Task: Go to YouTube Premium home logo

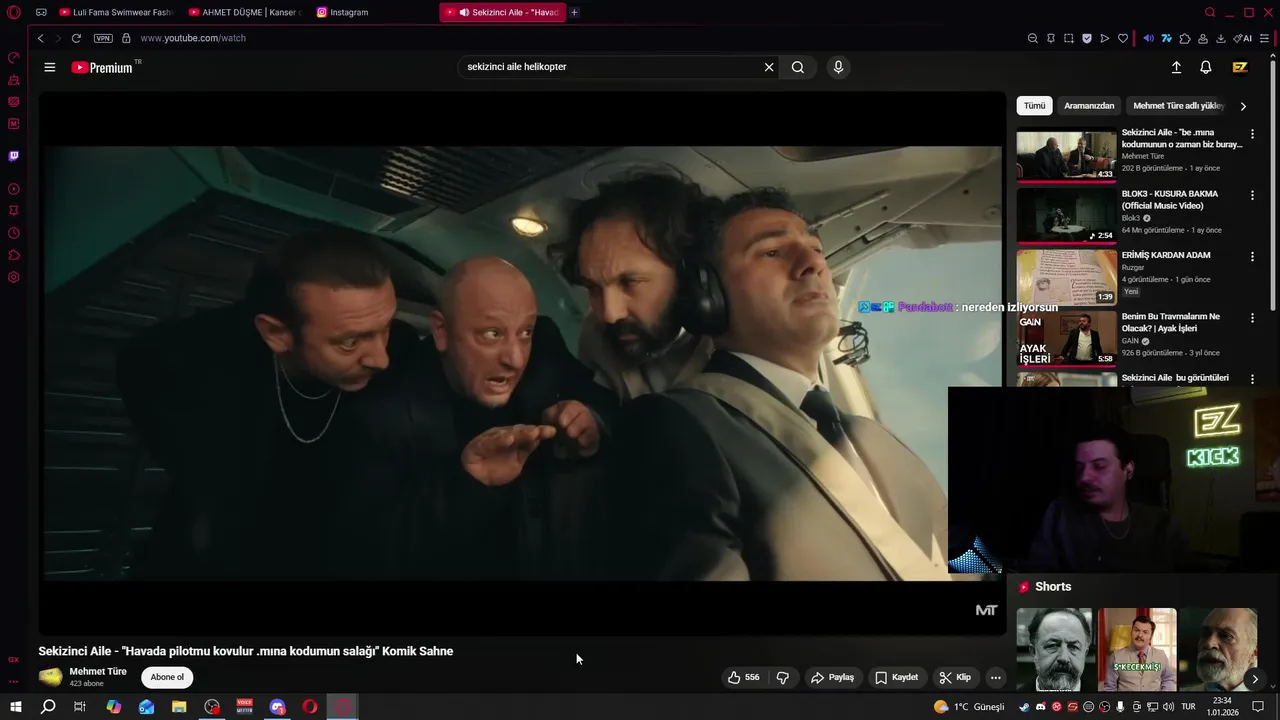Action: [x=103, y=67]
